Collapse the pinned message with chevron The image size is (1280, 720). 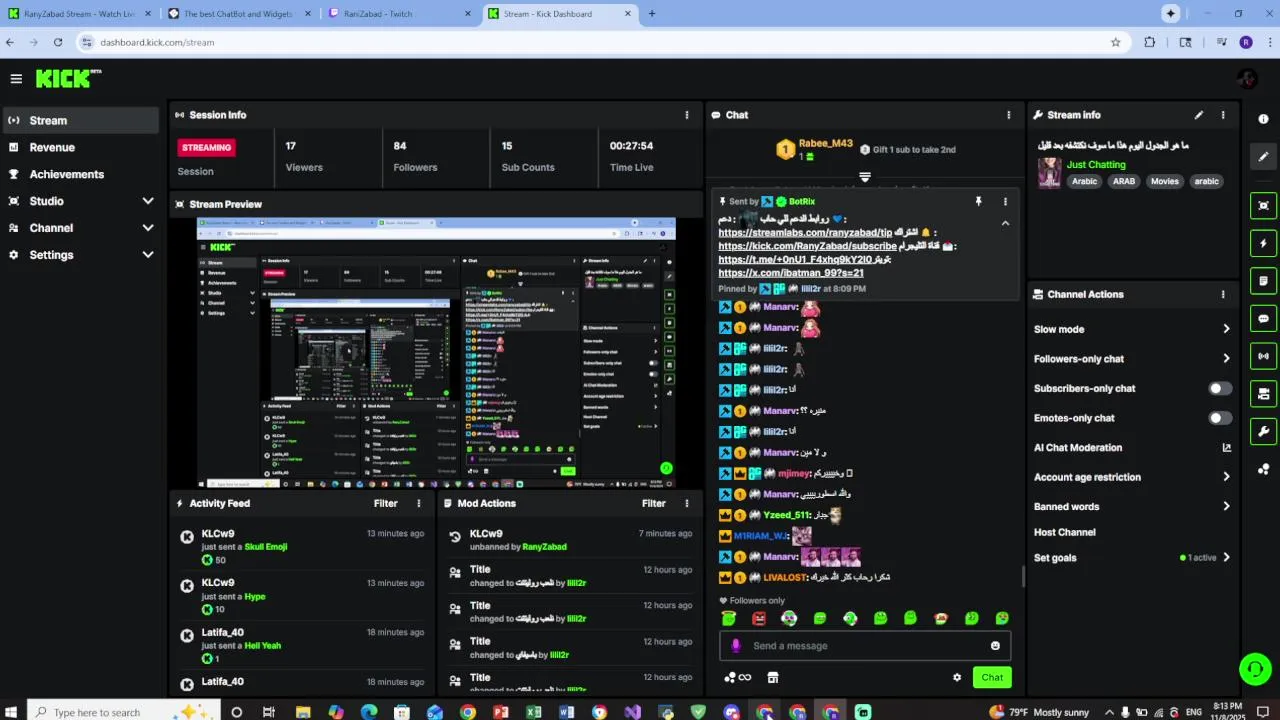click(x=1005, y=223)
